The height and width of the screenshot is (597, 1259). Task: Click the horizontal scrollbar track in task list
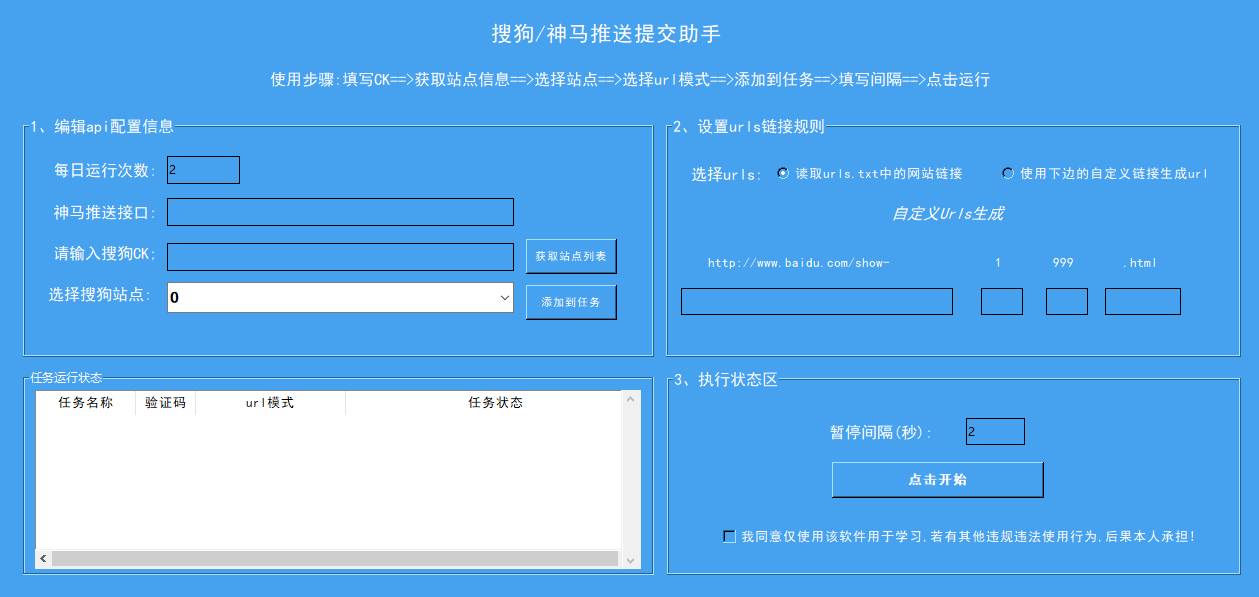[x=335, y=559]
